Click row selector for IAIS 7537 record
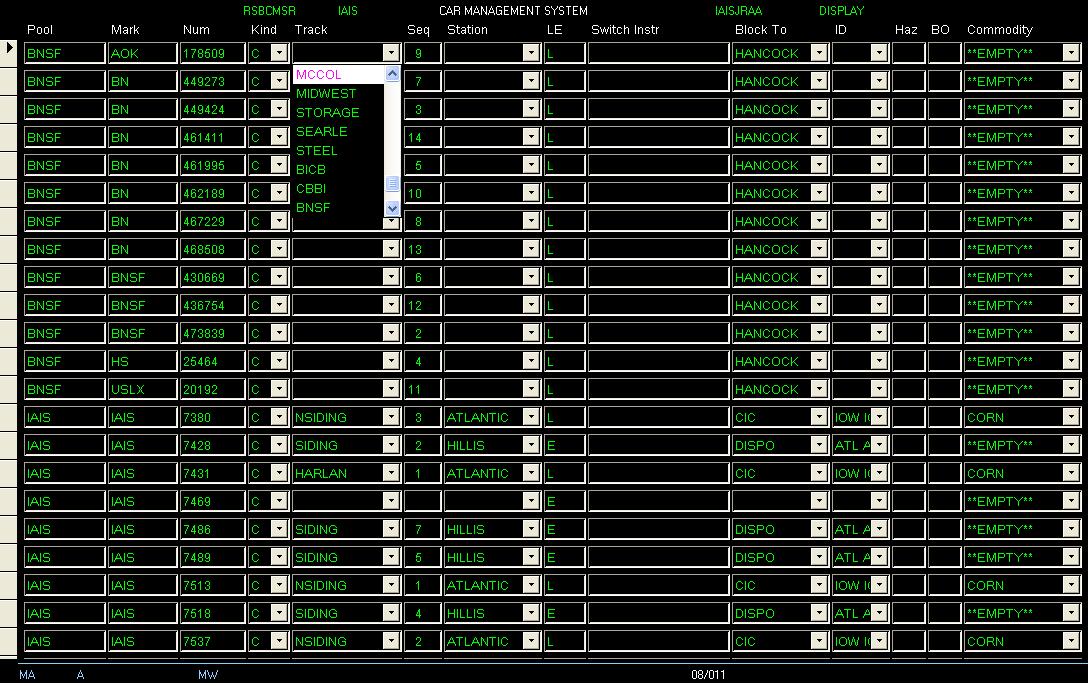This screenshot has width=1088, height=686. click(8, 641)
